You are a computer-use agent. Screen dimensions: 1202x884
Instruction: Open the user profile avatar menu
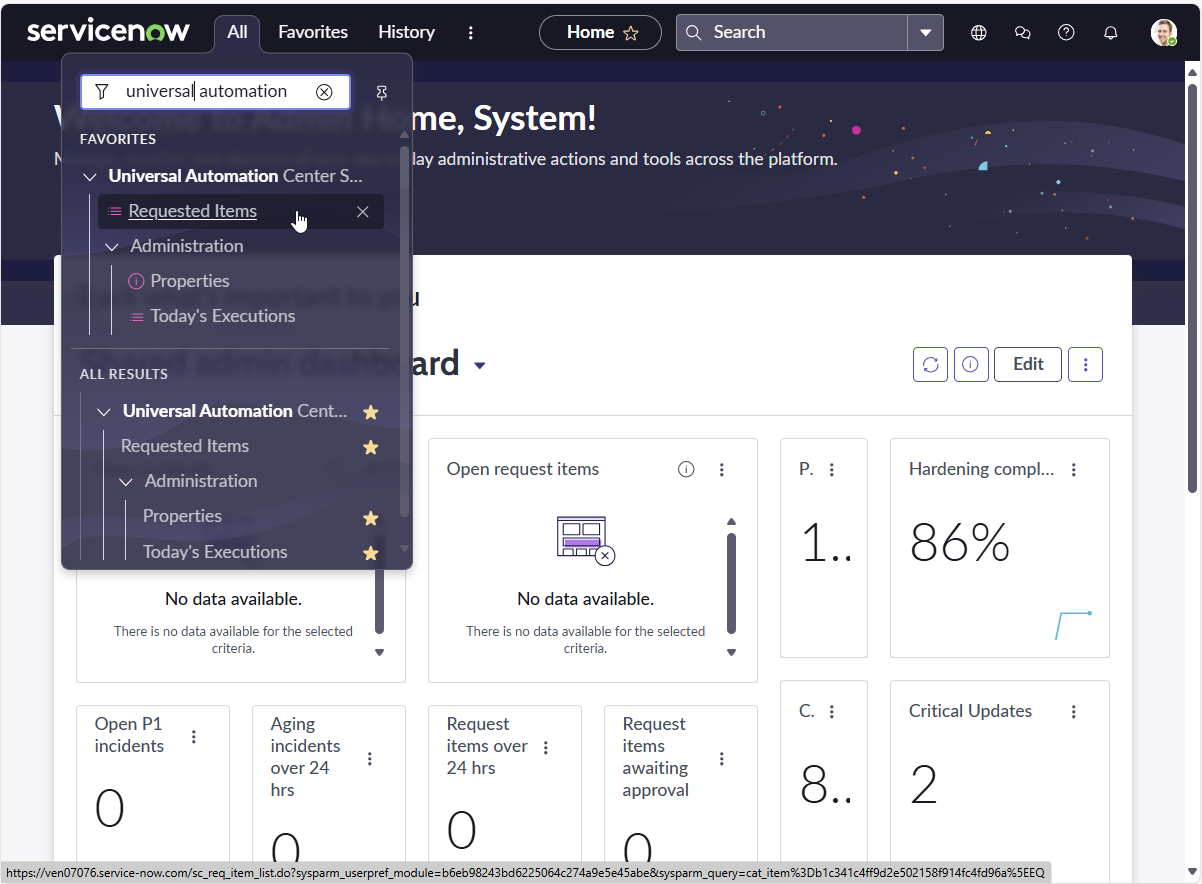click(x=1163, y=32)
